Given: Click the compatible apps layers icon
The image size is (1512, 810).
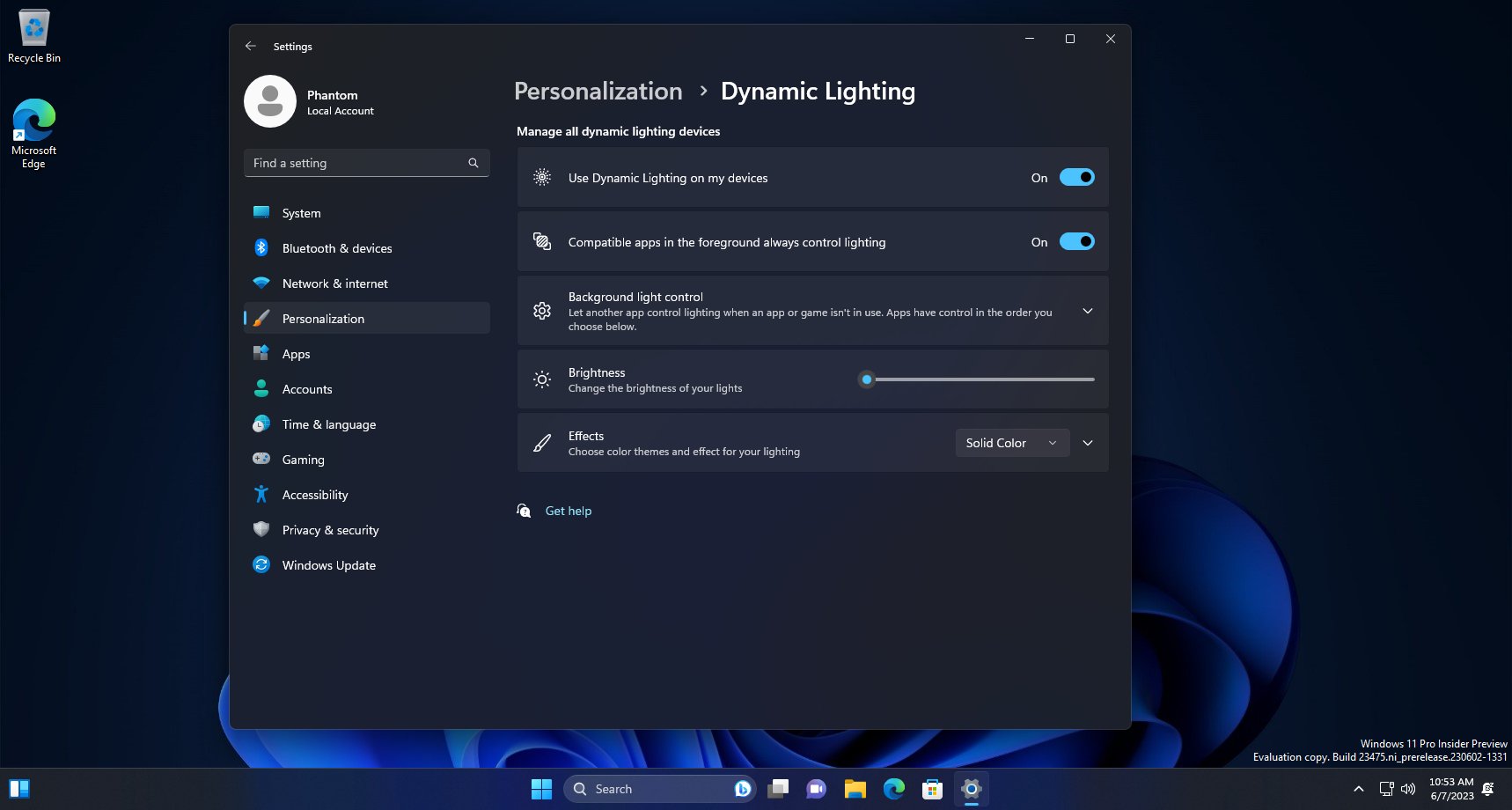Looking at the screenshot, I should 542,241.
